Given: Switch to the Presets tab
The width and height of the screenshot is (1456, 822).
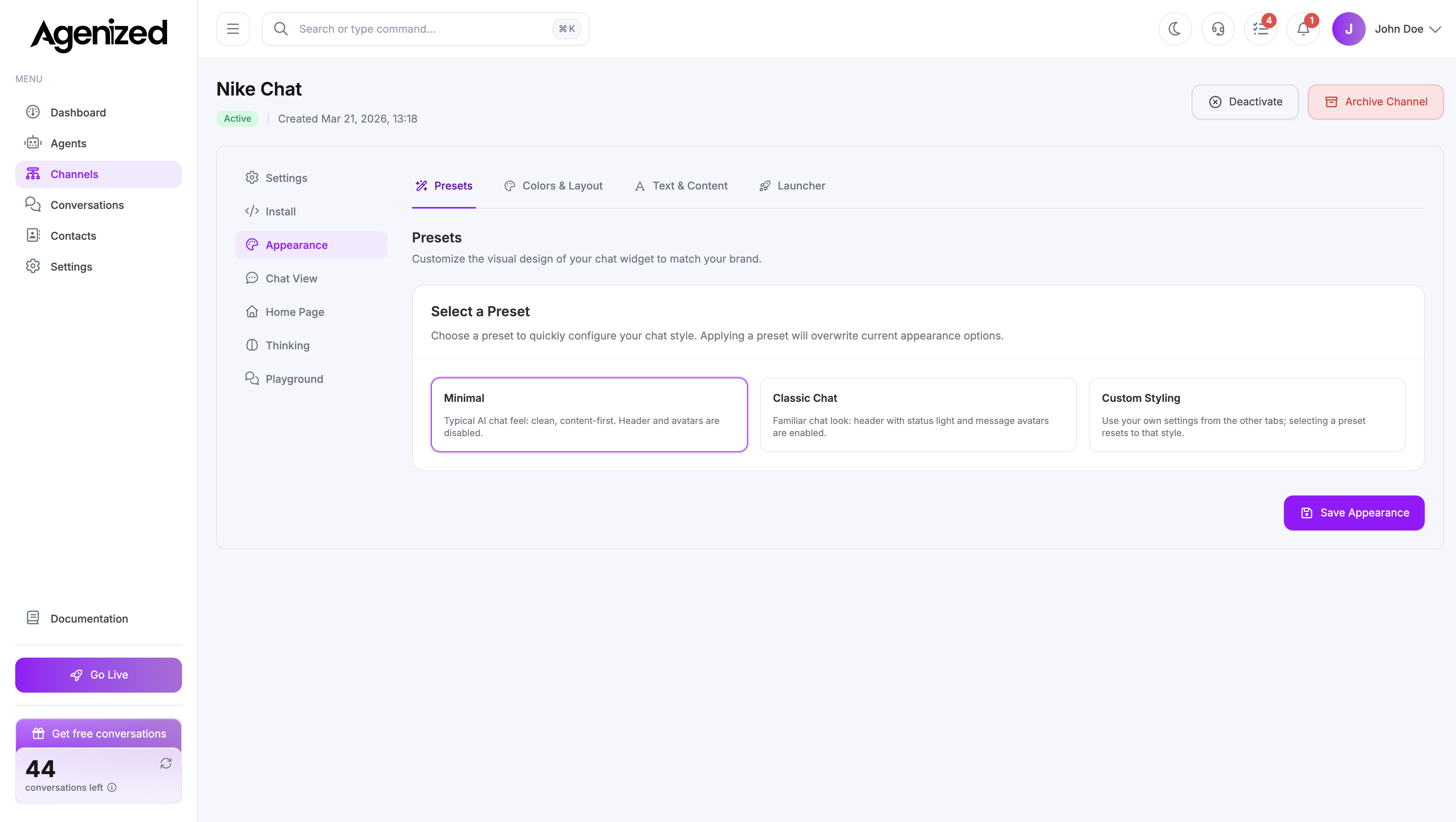Looking at the screenshot, I should pyautogui.click(x=444, y=186).
